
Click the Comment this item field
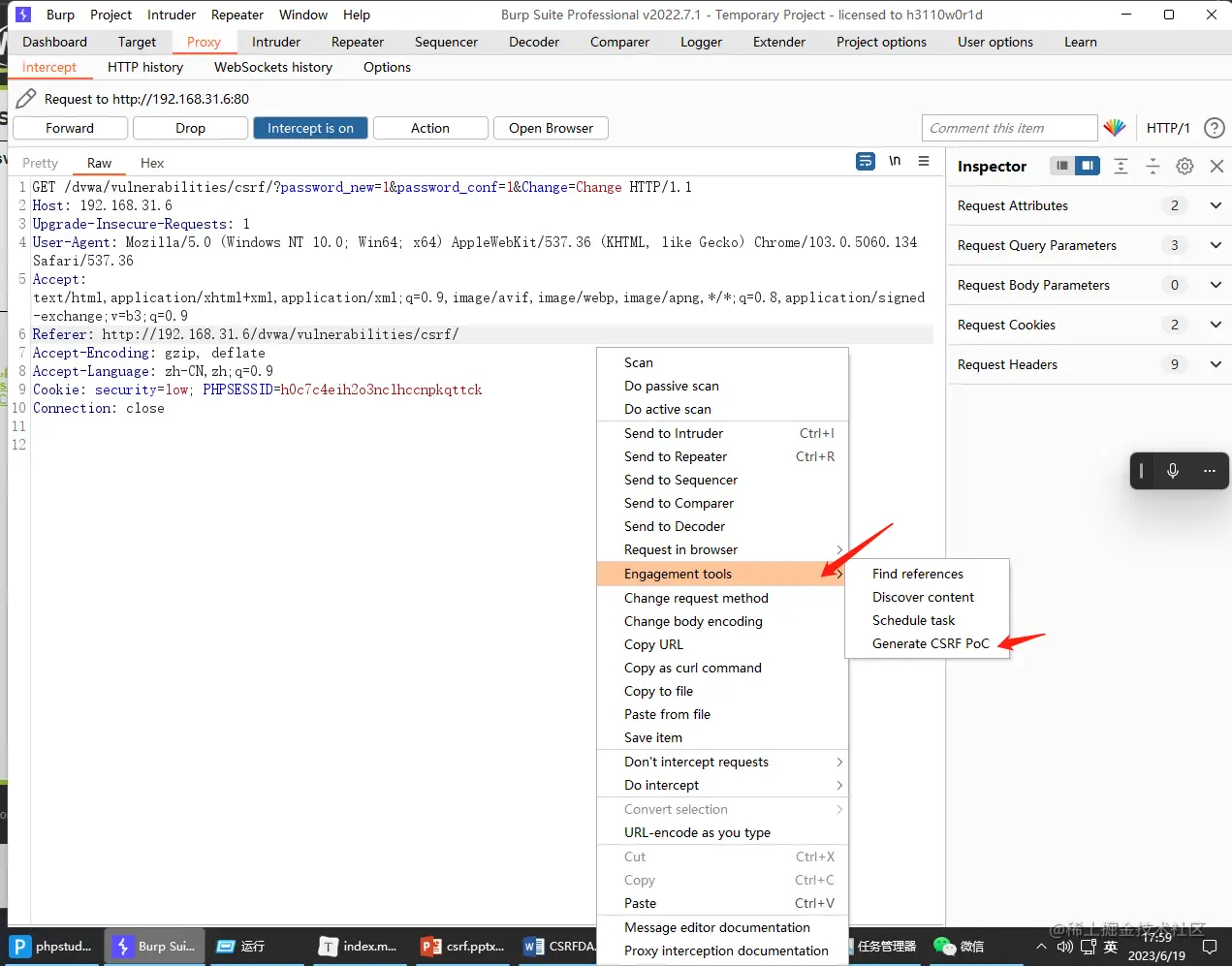(x=1009, y=128)
